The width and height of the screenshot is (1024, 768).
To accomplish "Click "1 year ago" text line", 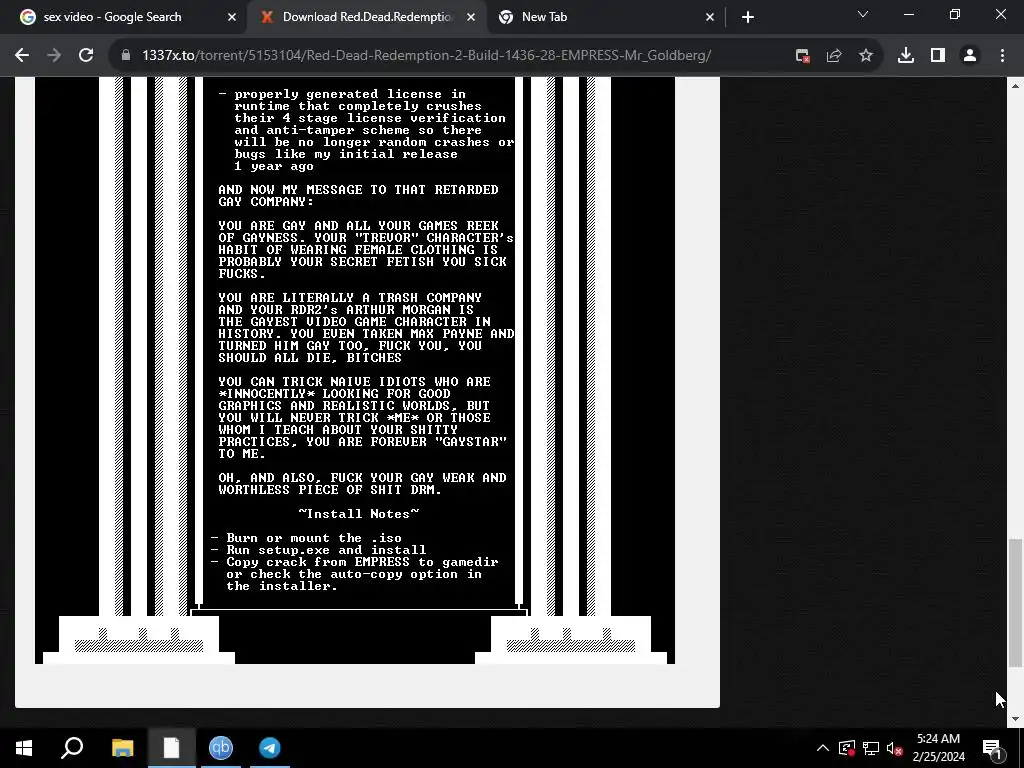I will click(x=274, y=167).
